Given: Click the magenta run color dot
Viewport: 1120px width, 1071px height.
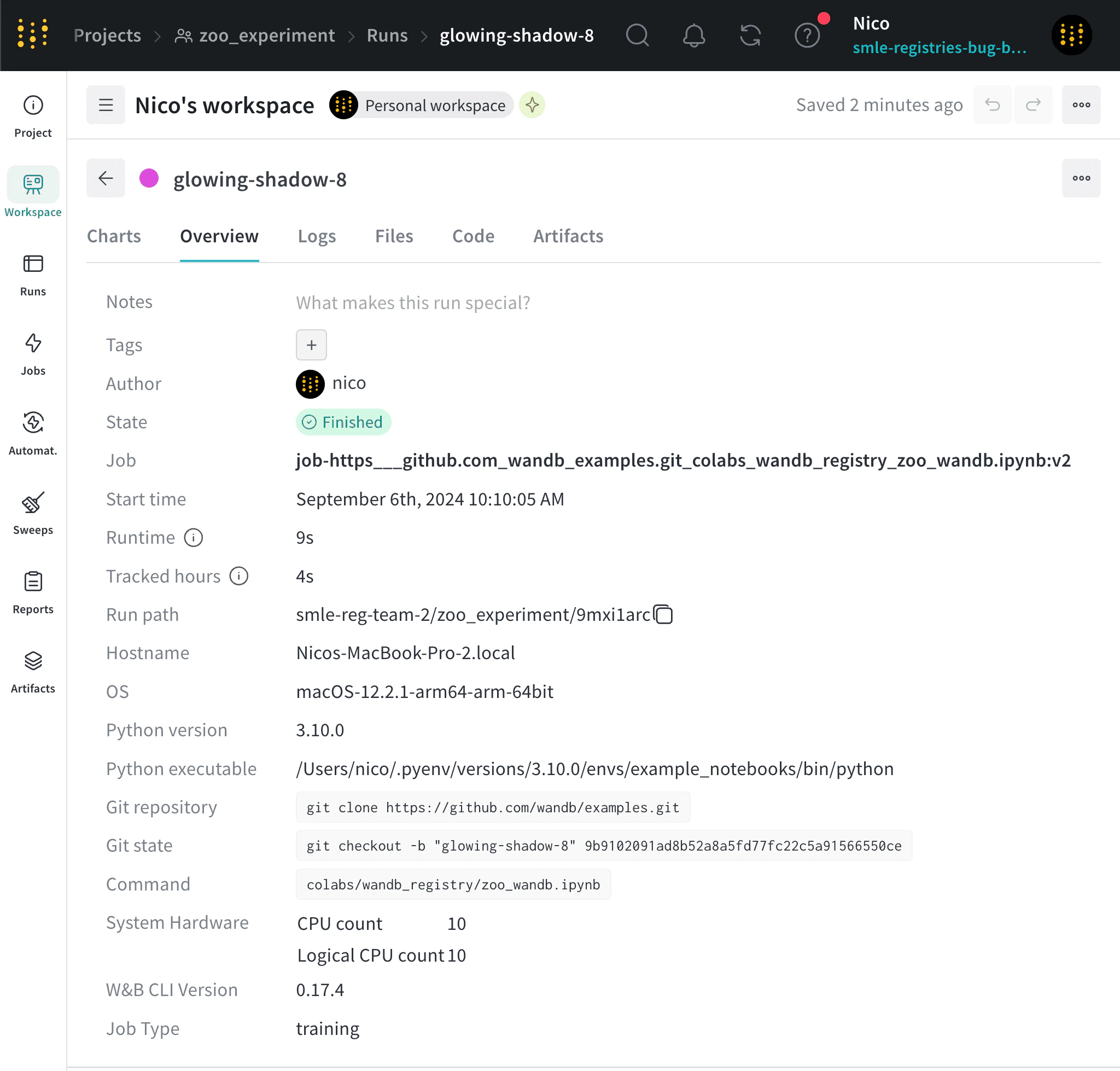Looking at the screenshot, I should pyautogui.click(x=149, y=178).
